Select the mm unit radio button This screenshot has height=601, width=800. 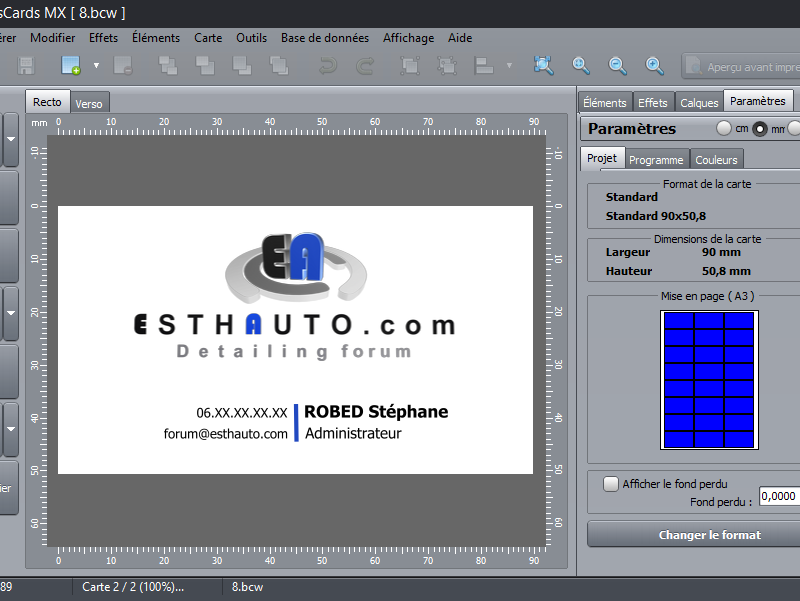(760, 129)
